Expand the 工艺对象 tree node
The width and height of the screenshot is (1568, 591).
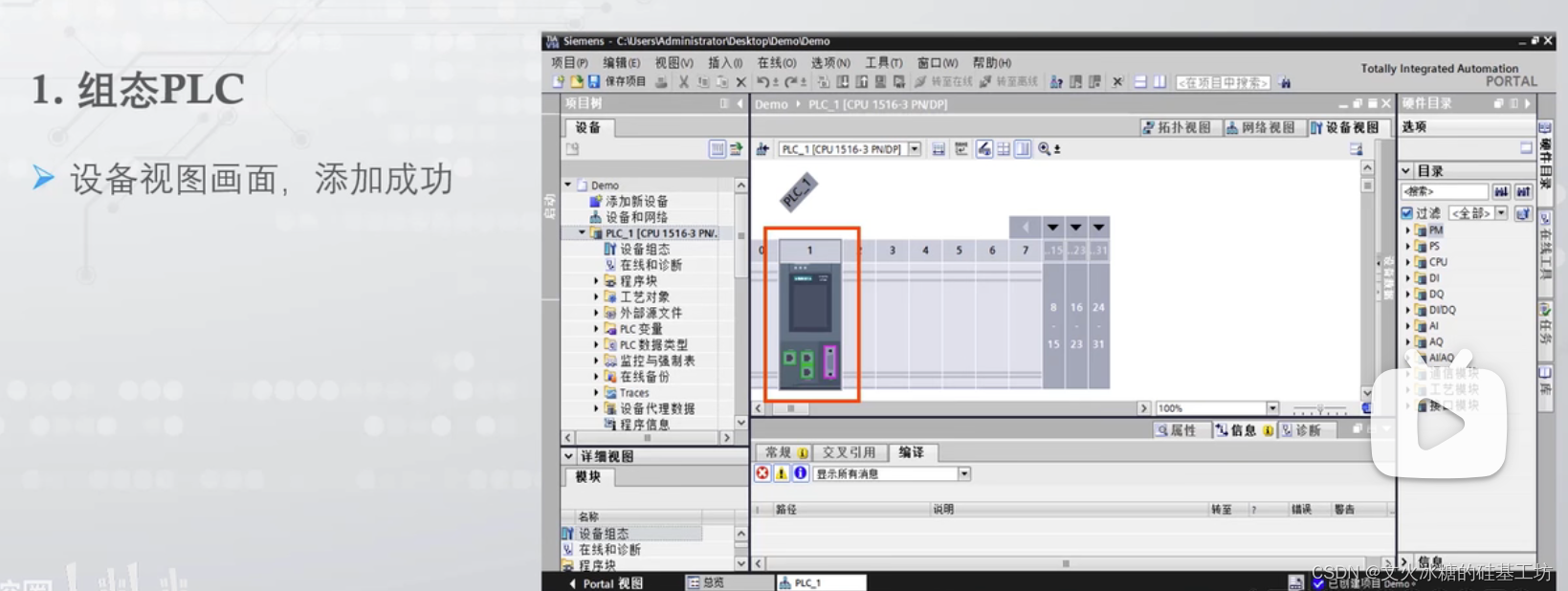(596, 296)
